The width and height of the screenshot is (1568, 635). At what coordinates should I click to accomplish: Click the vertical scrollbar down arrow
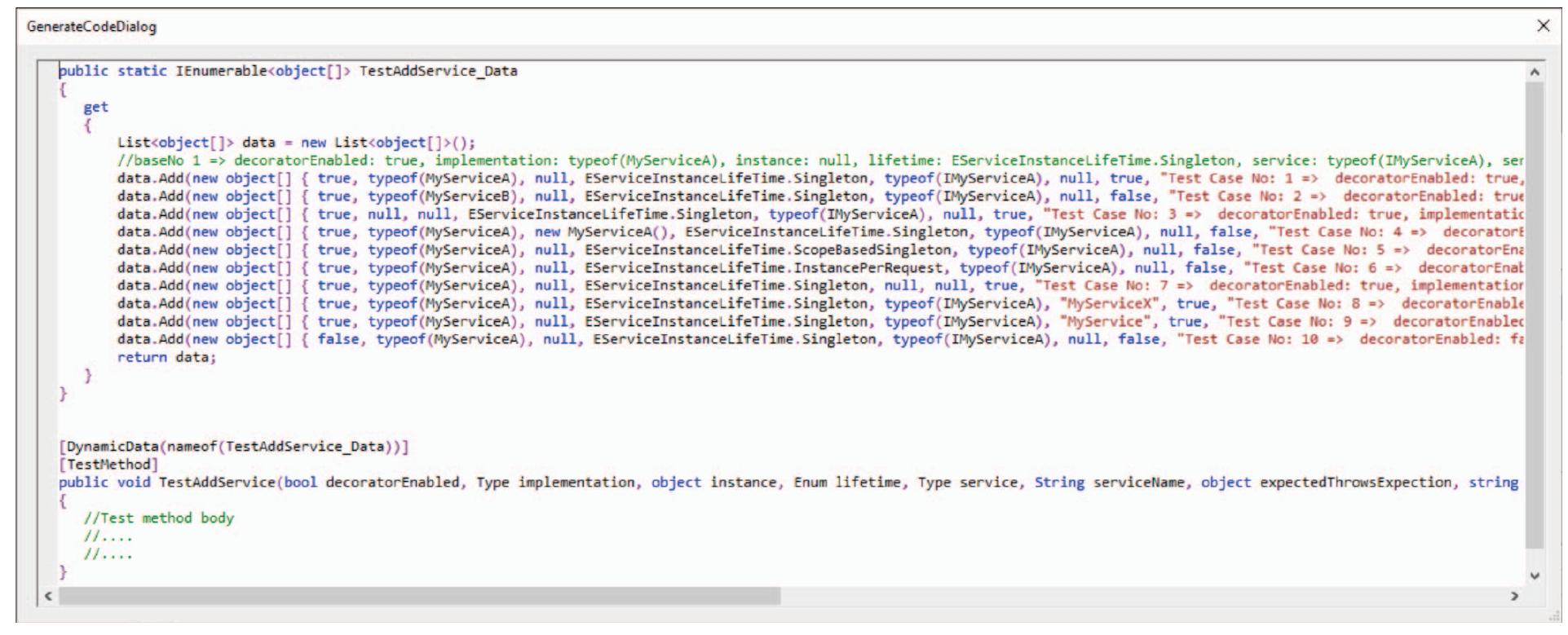coord(1535,575)
